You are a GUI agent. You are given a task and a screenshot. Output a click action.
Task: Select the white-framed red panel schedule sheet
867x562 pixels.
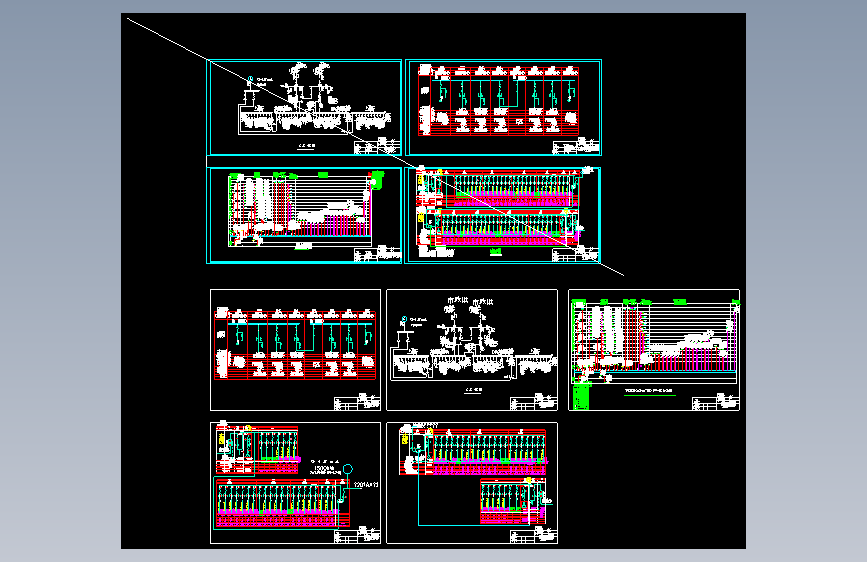point(295,350)
